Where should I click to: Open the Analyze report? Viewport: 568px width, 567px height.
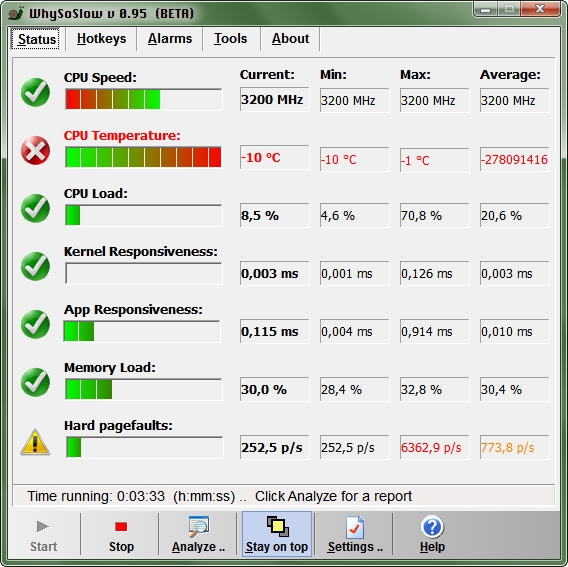(x=199, y=535)
